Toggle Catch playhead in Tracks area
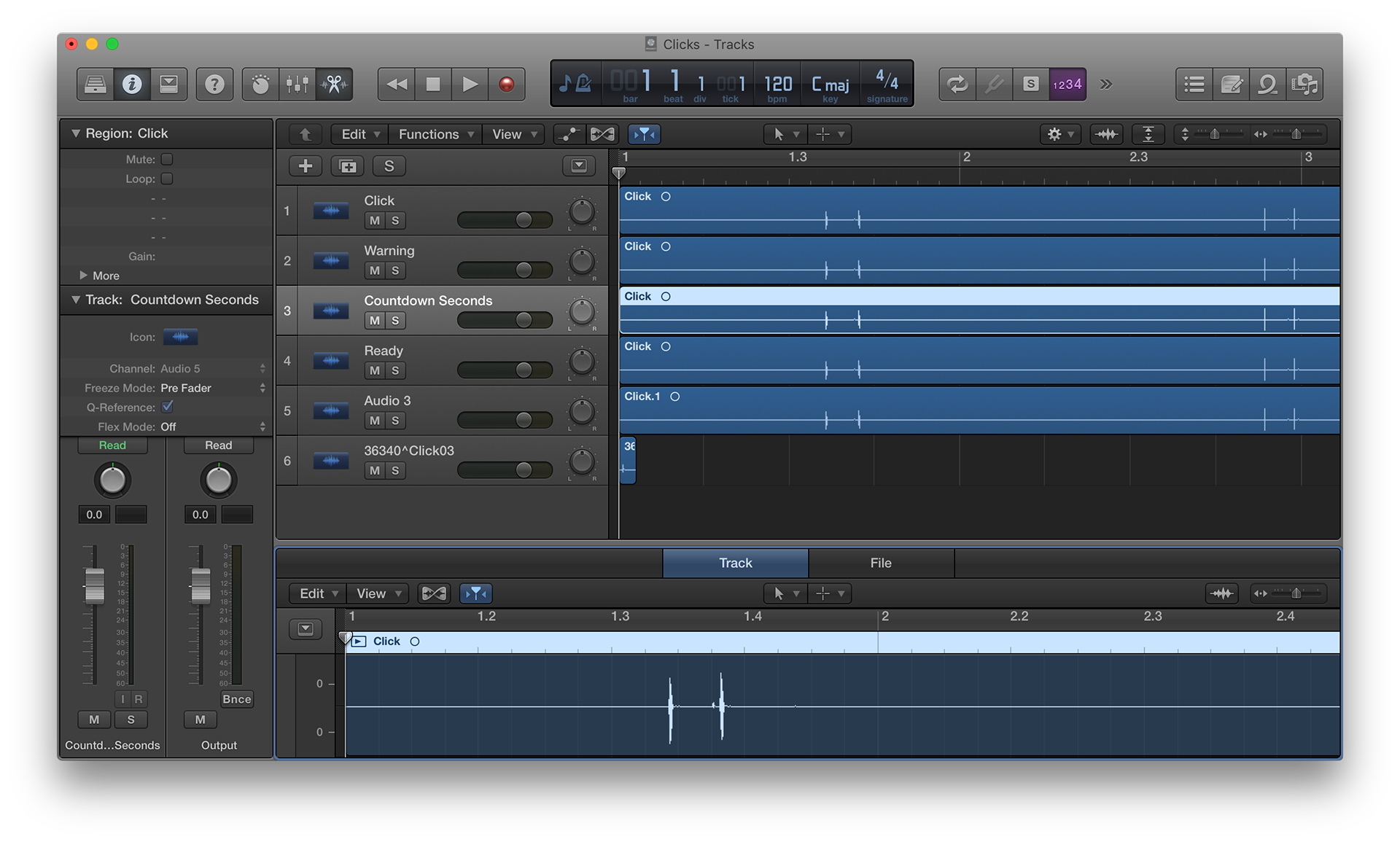Screen dimensions: 1400x842 (x=644, y=134)
